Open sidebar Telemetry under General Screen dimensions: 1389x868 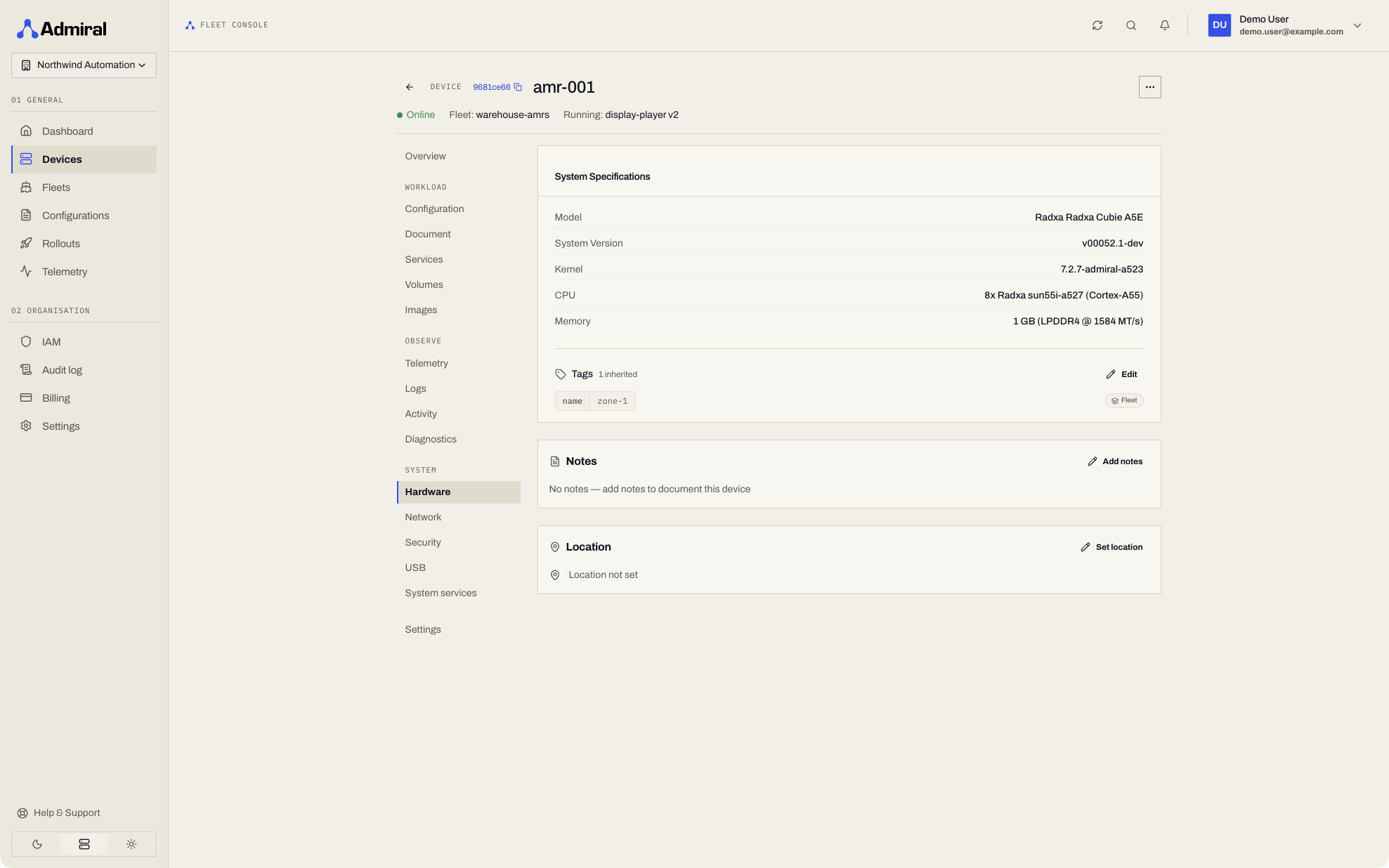tap(84, 272)
